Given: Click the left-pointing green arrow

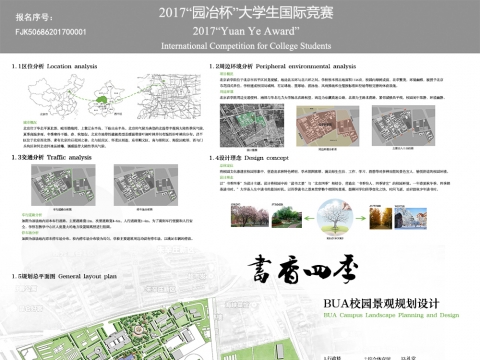Looking at the screenshot, I should (x=309, y=219).
